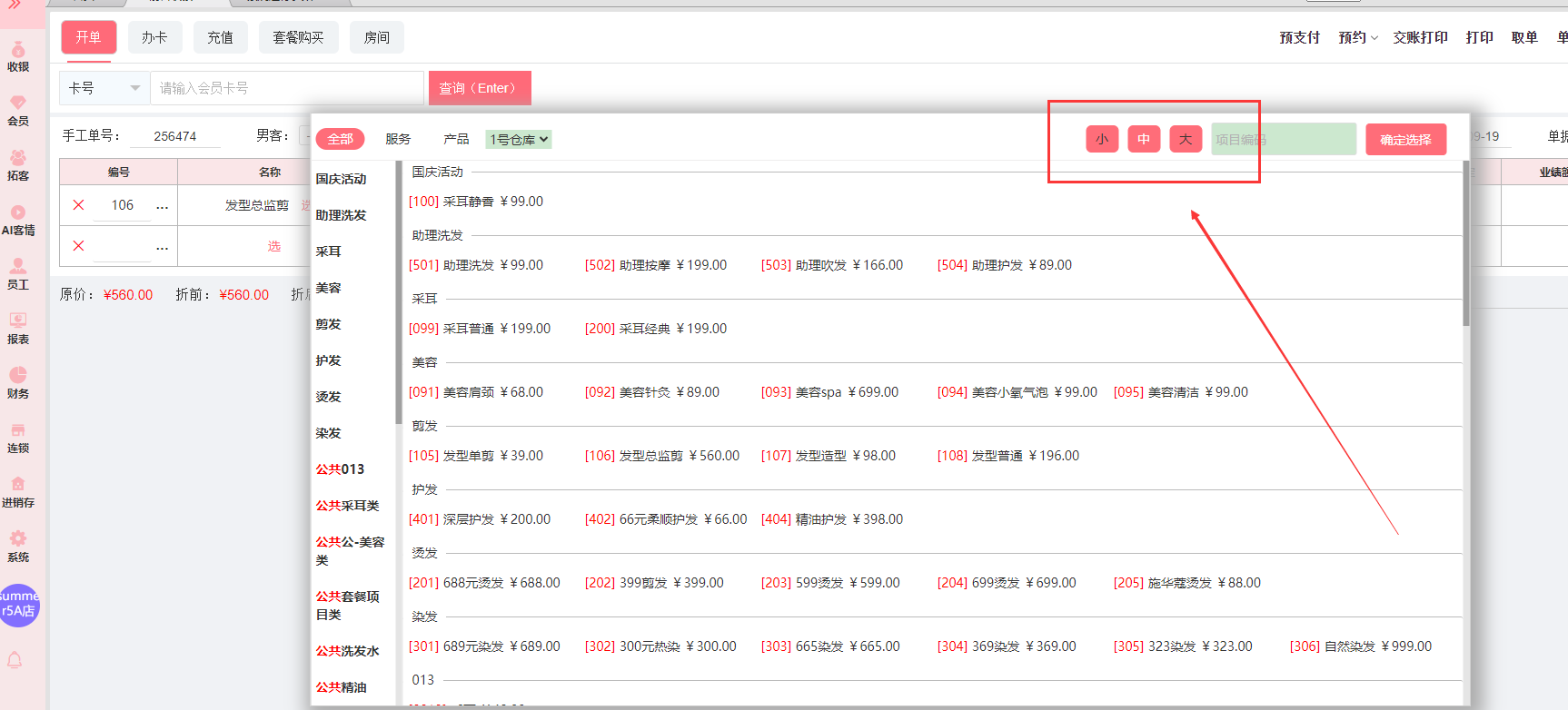Expand the 1号仓库 warehouse dropdown
The height and width of the screenshot is (710, 1568).
519,139
